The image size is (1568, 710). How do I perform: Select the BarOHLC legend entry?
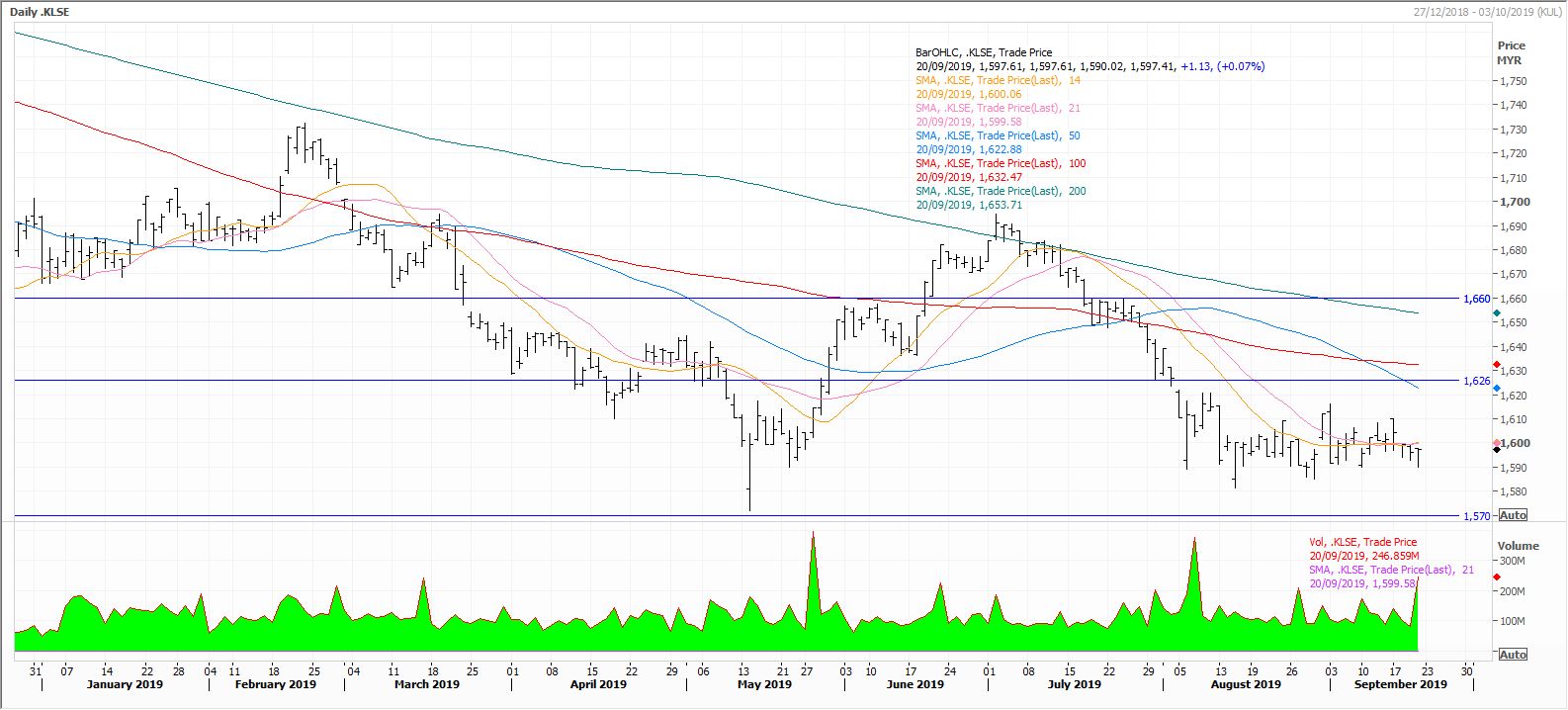point(984,52)
